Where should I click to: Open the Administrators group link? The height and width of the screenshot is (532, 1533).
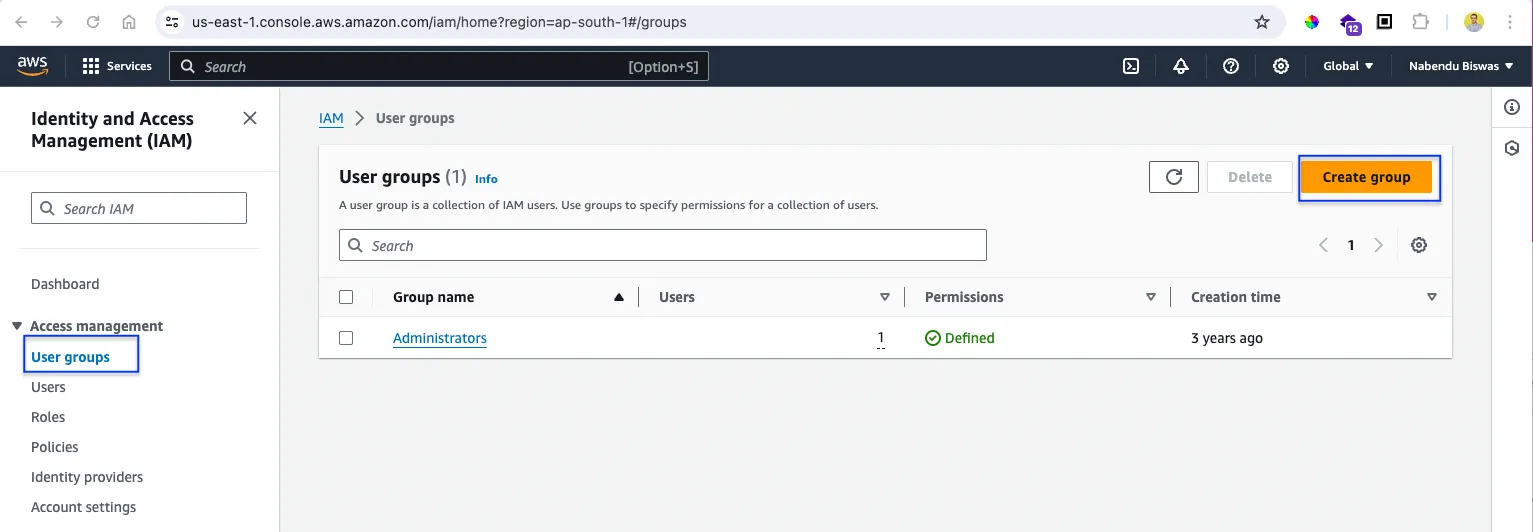click(x=440, y=338)
